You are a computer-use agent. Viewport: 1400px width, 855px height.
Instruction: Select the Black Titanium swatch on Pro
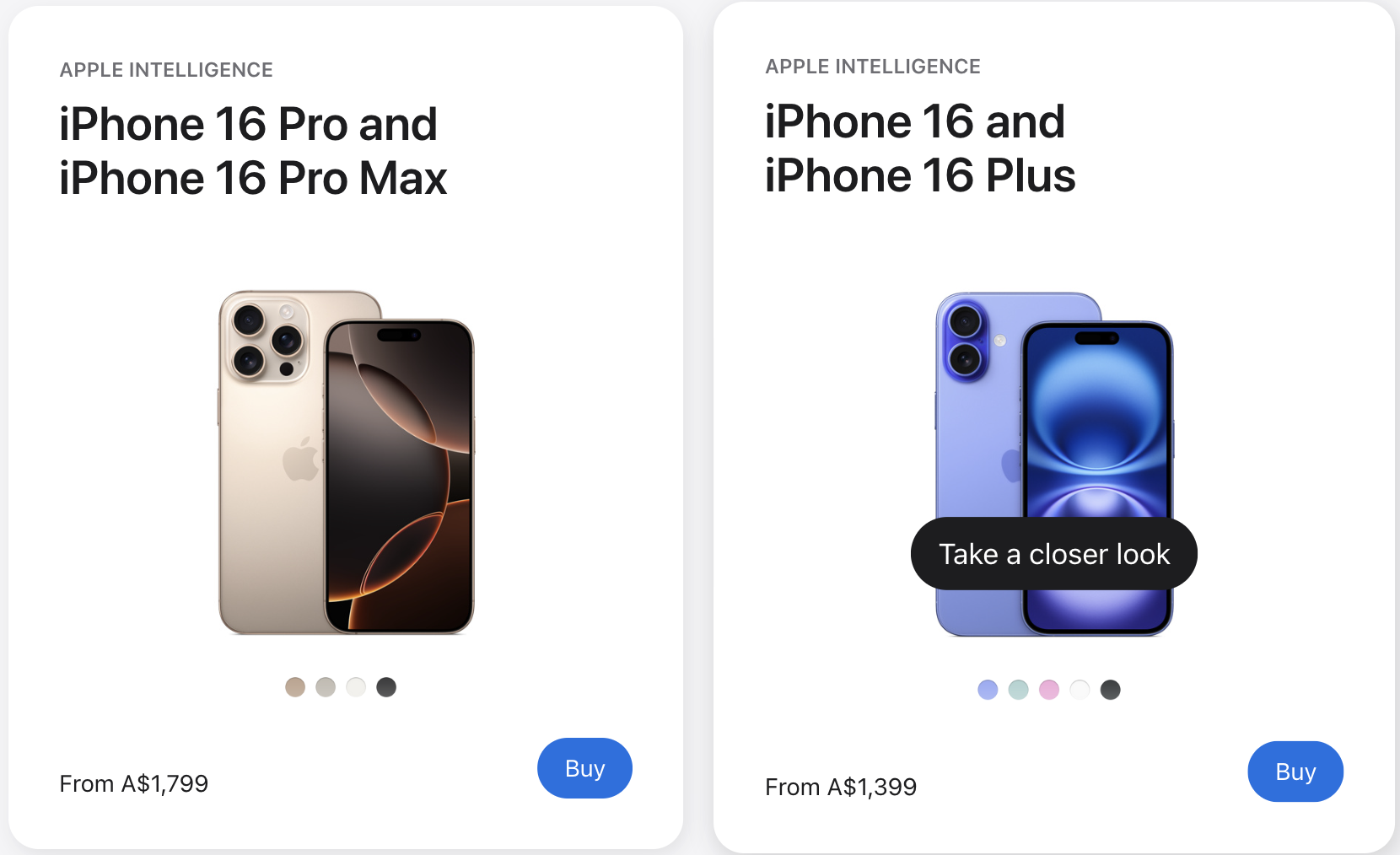(x=386, y=687)
